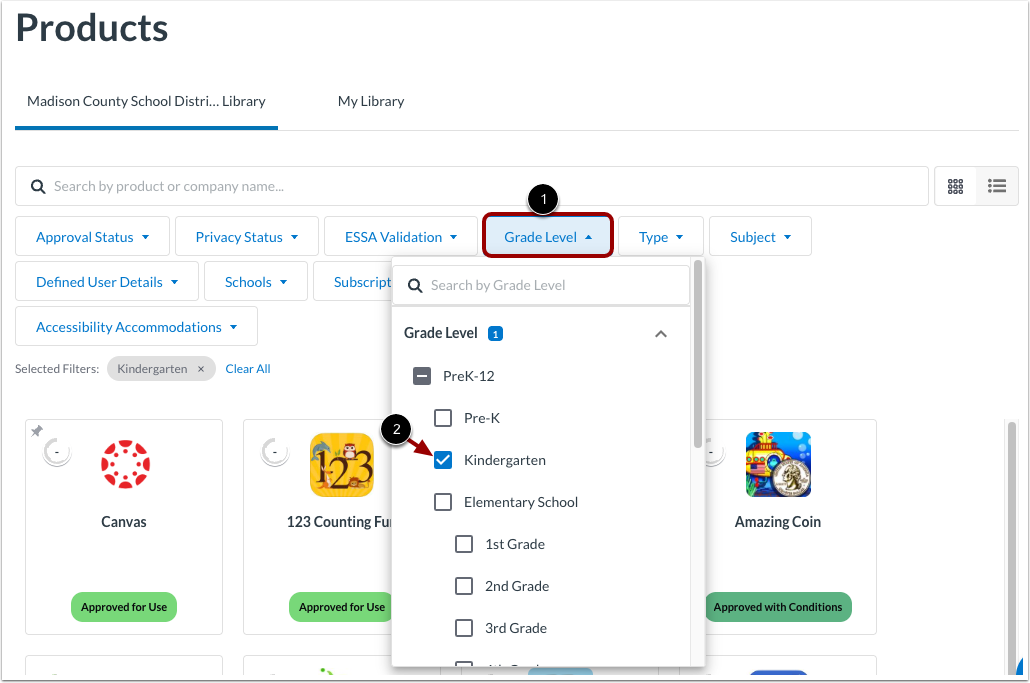Click the product grid scrollbar
This screenshot has height=683, width=1030.
click(1012, 548)
